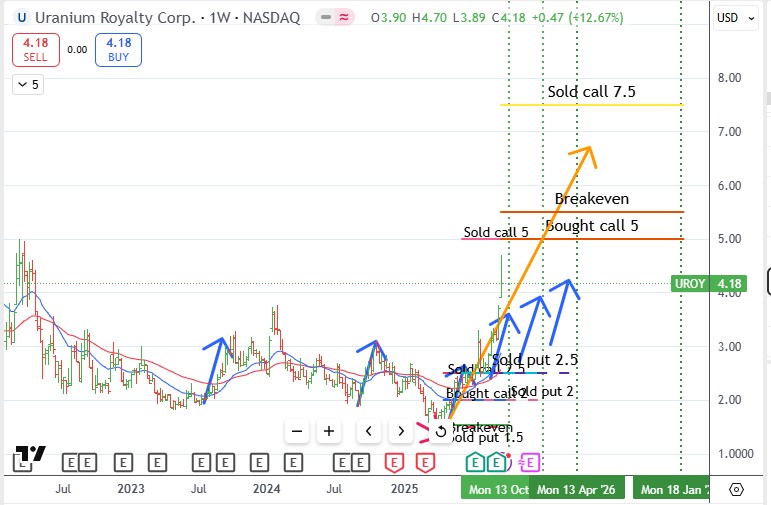Open chart settings gear icon

pyautogui.click(x=736, y=490)
